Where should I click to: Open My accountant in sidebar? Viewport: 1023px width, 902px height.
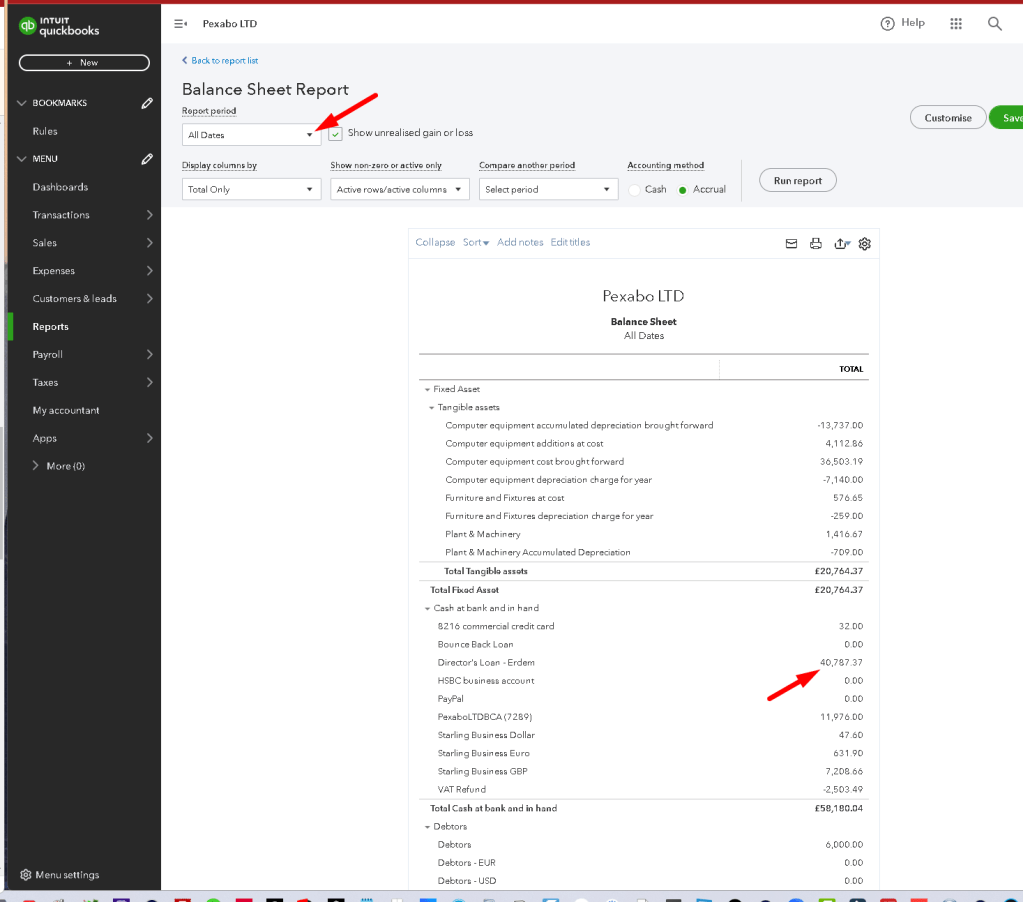pyautogui.click(x=66, y=410)
